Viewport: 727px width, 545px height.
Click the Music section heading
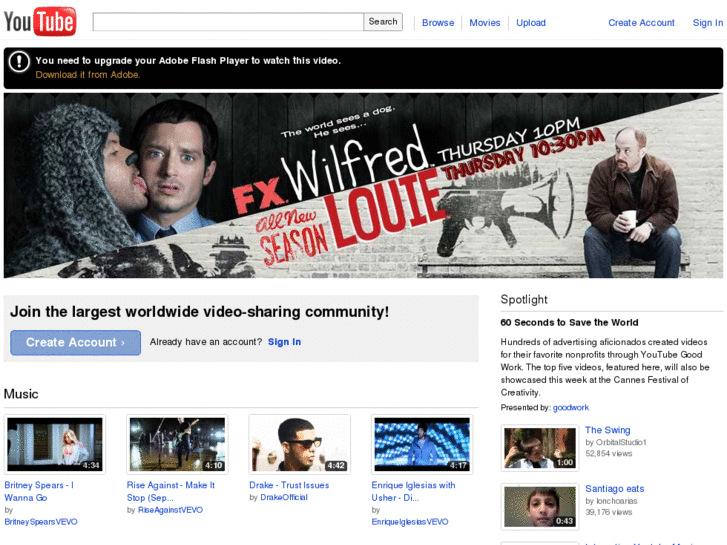pos(21,394)
